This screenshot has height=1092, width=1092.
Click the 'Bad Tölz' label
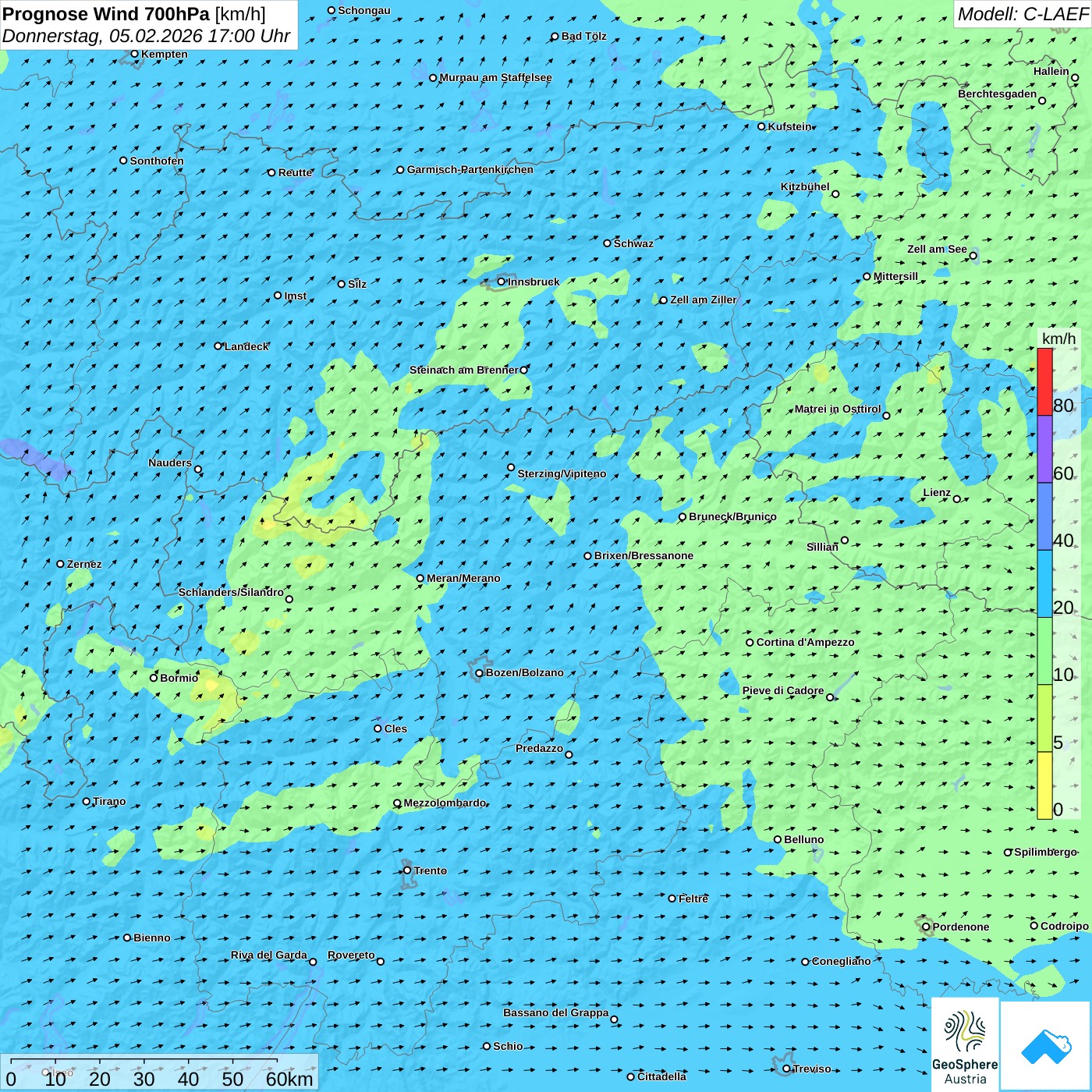[x=584, y=36]
